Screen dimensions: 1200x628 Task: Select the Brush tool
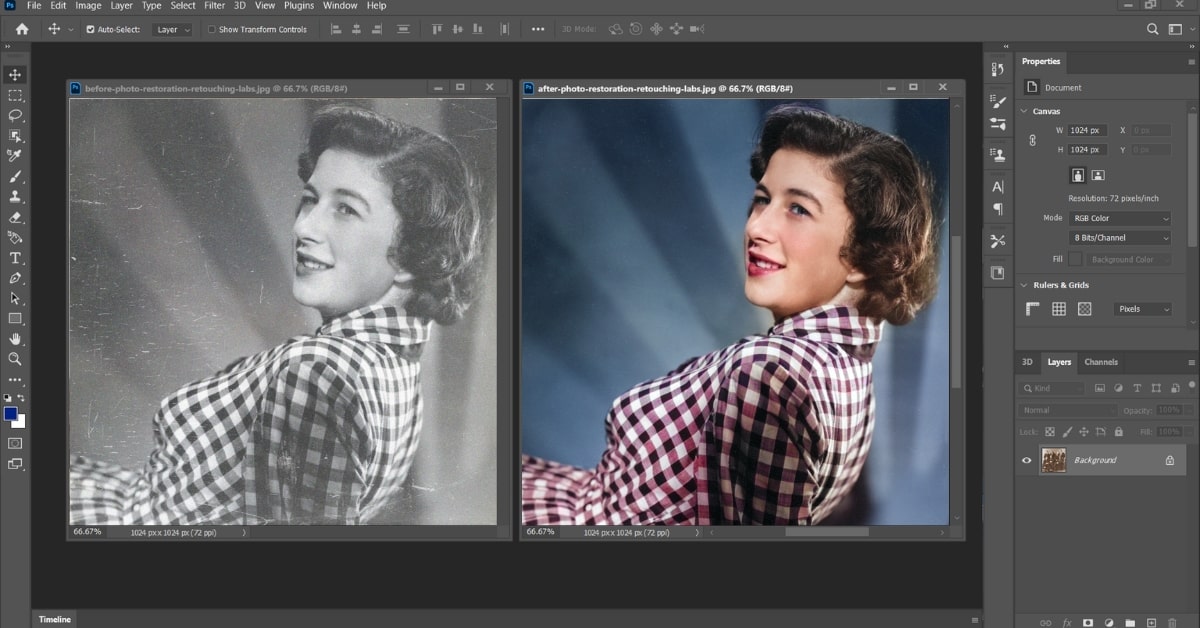[x=15, y=176]
